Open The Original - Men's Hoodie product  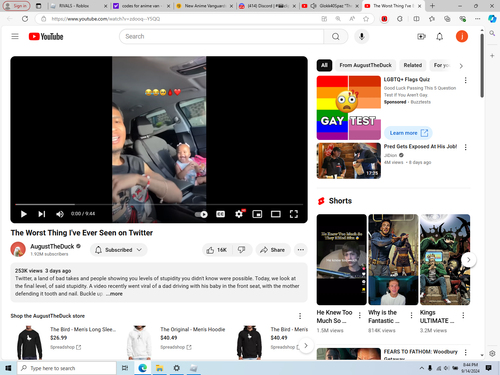click(193, 329)
